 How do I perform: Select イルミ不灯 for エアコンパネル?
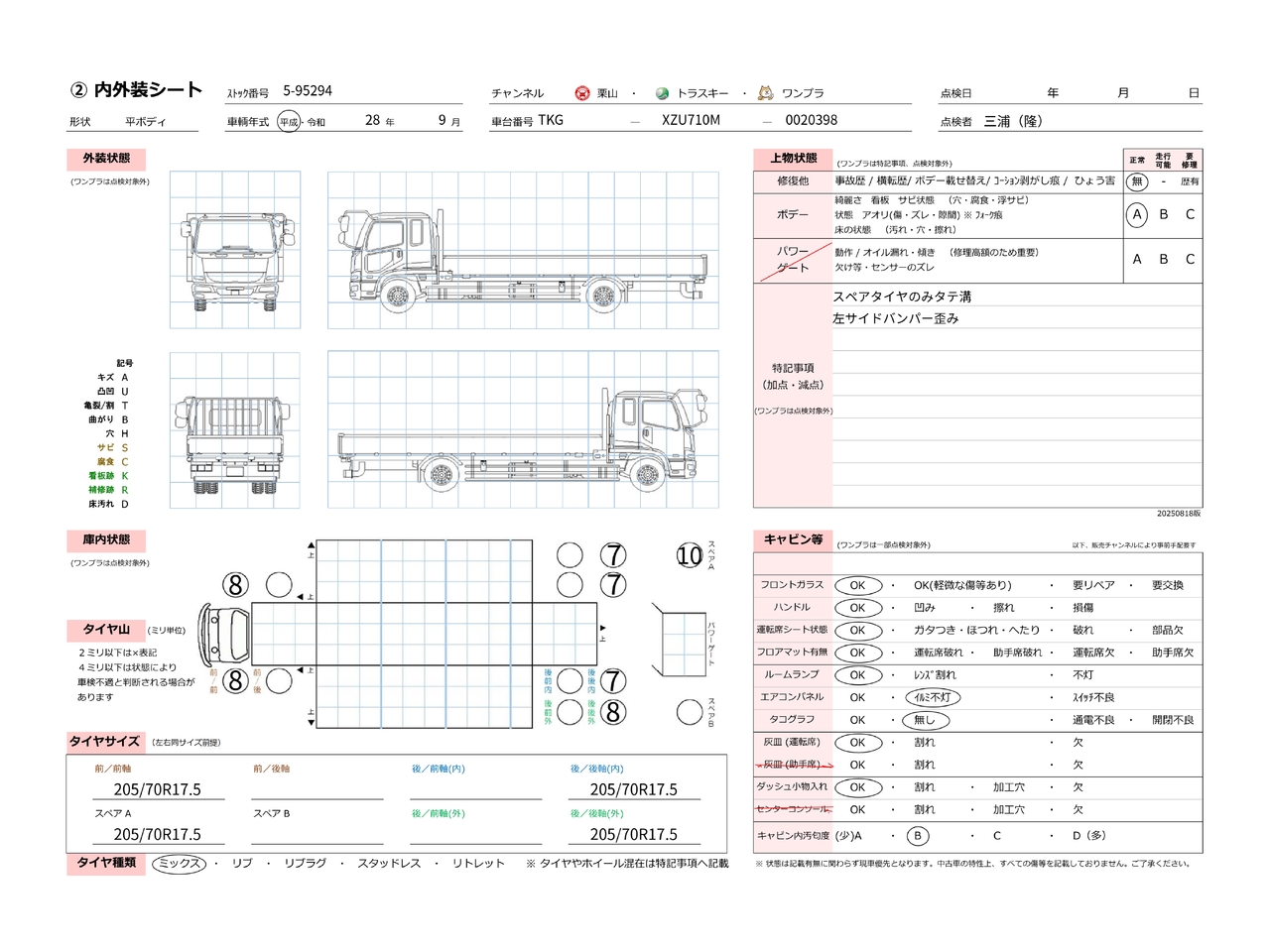[933, 697]
